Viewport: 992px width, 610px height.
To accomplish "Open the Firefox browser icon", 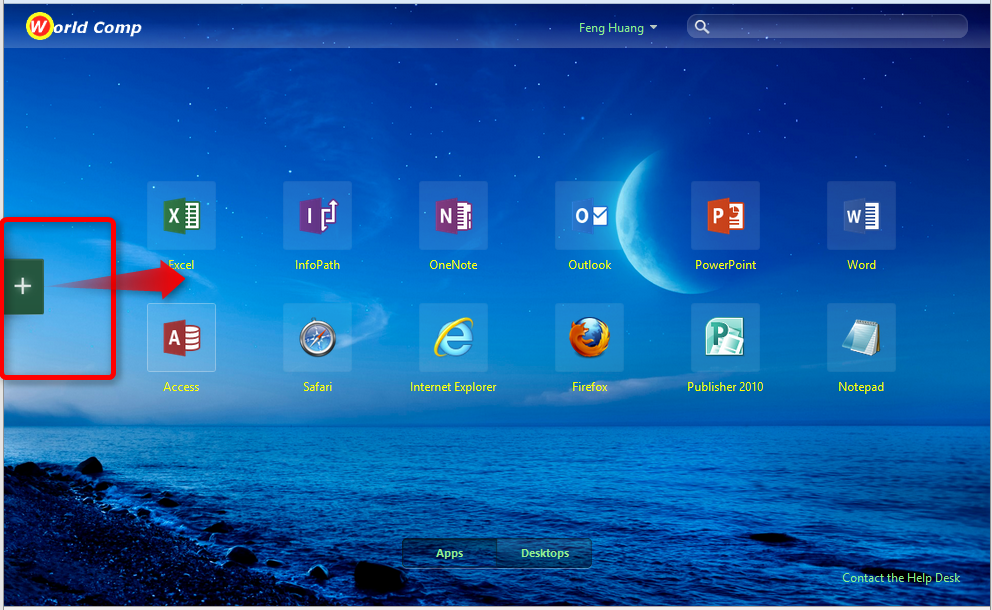I will pos(590,337).
